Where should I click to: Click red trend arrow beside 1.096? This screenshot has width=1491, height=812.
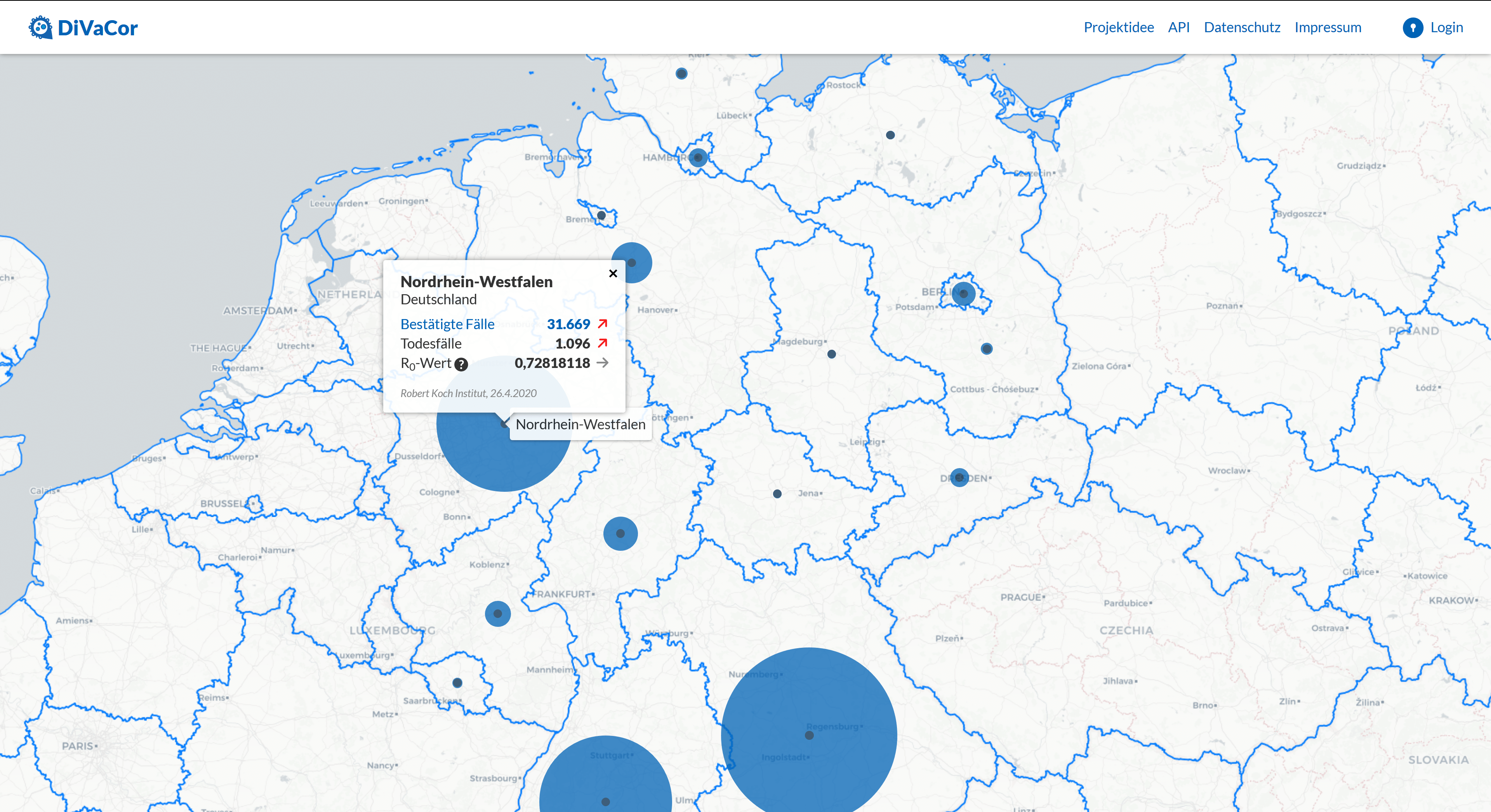click(603, 343)
